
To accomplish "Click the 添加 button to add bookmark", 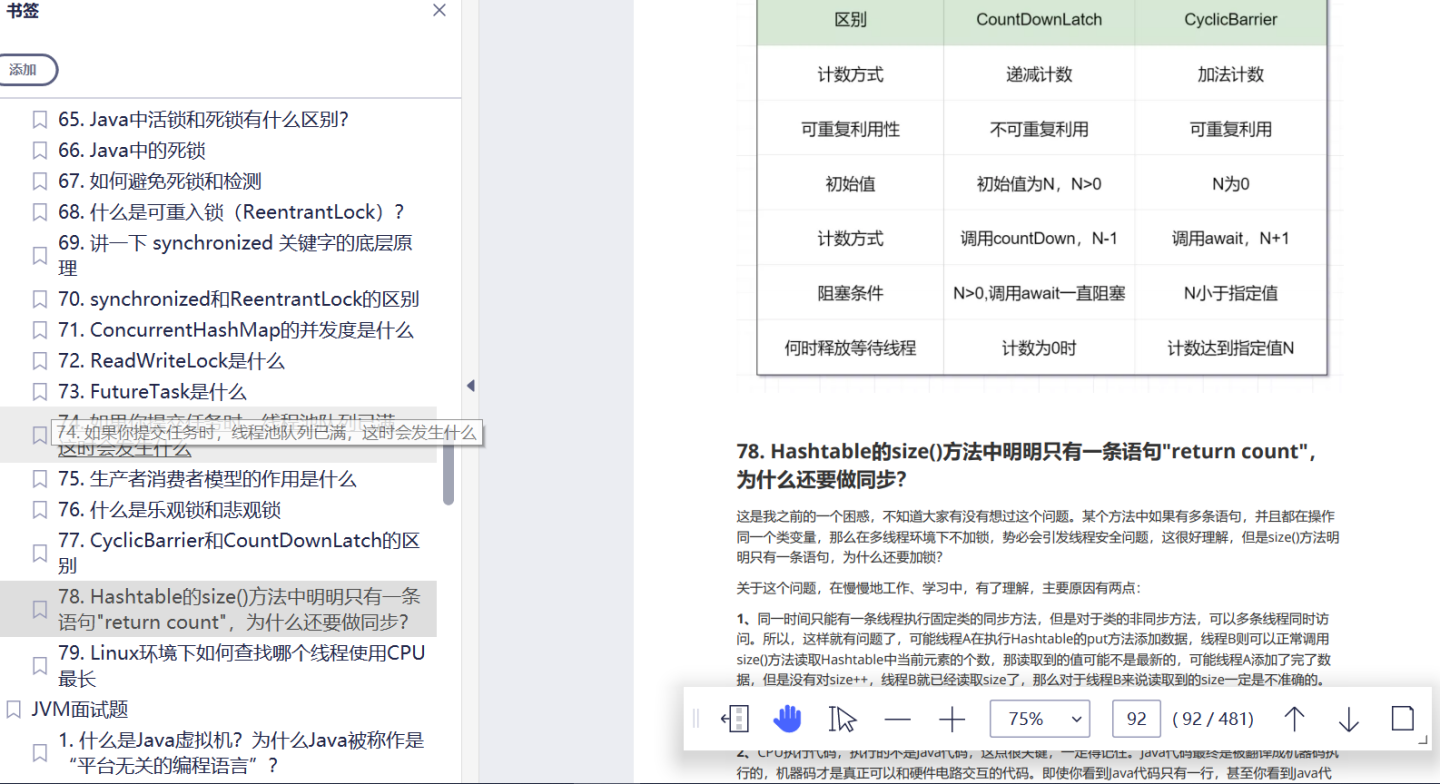I will pos(28,70).
